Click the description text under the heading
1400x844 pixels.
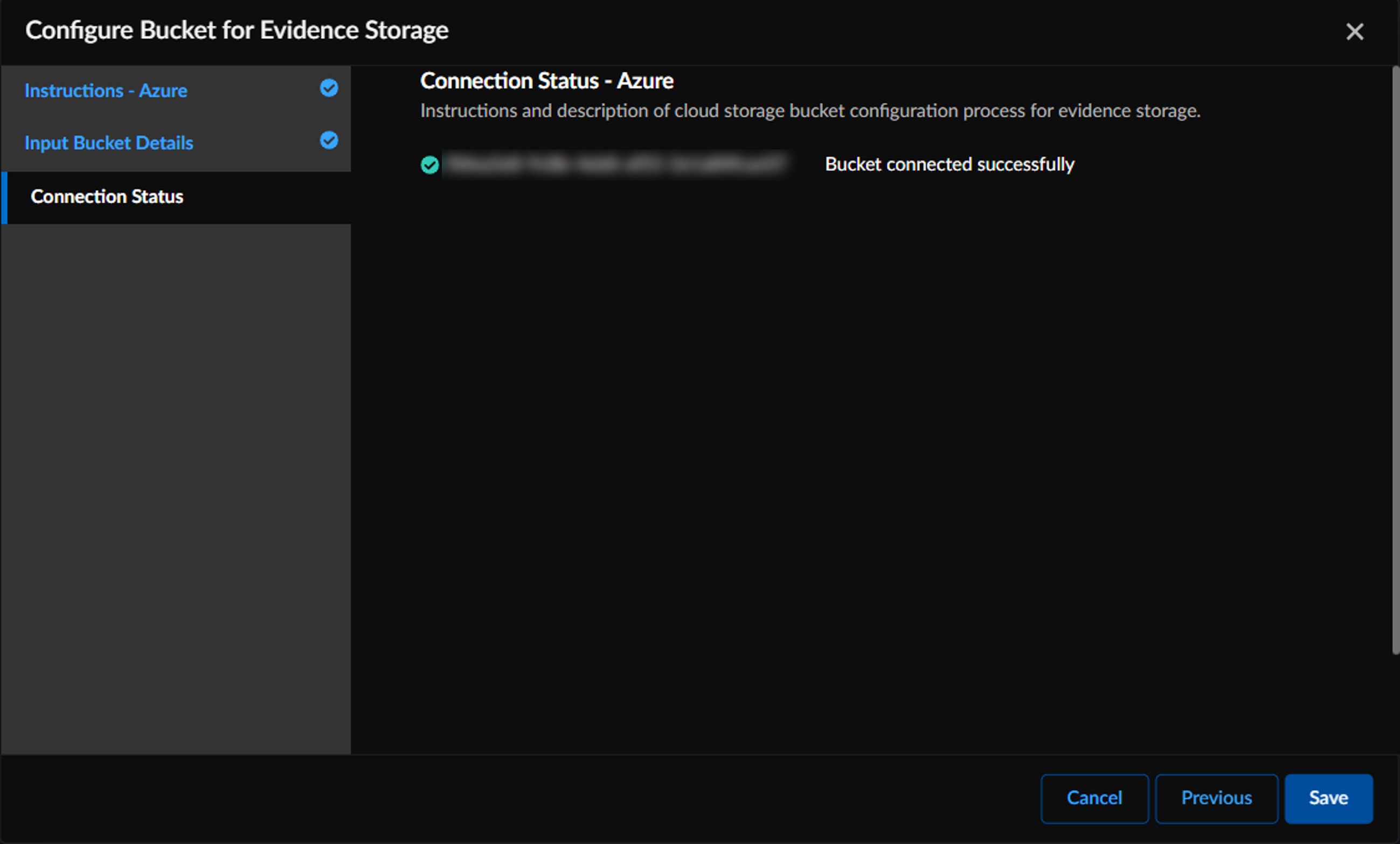point(809,111)
